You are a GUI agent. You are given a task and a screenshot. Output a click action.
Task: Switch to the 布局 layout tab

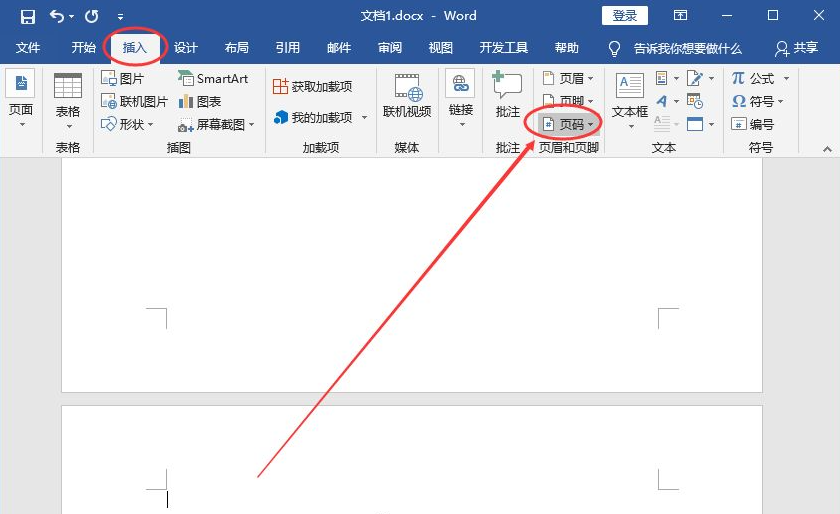[x=237, y=48]
